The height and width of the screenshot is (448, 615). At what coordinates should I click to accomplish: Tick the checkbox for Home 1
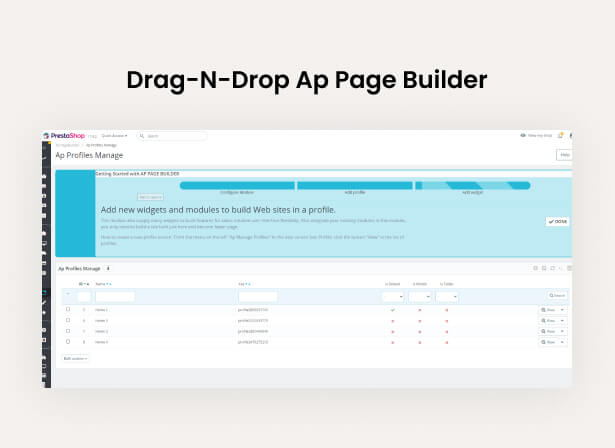point(68,310)
